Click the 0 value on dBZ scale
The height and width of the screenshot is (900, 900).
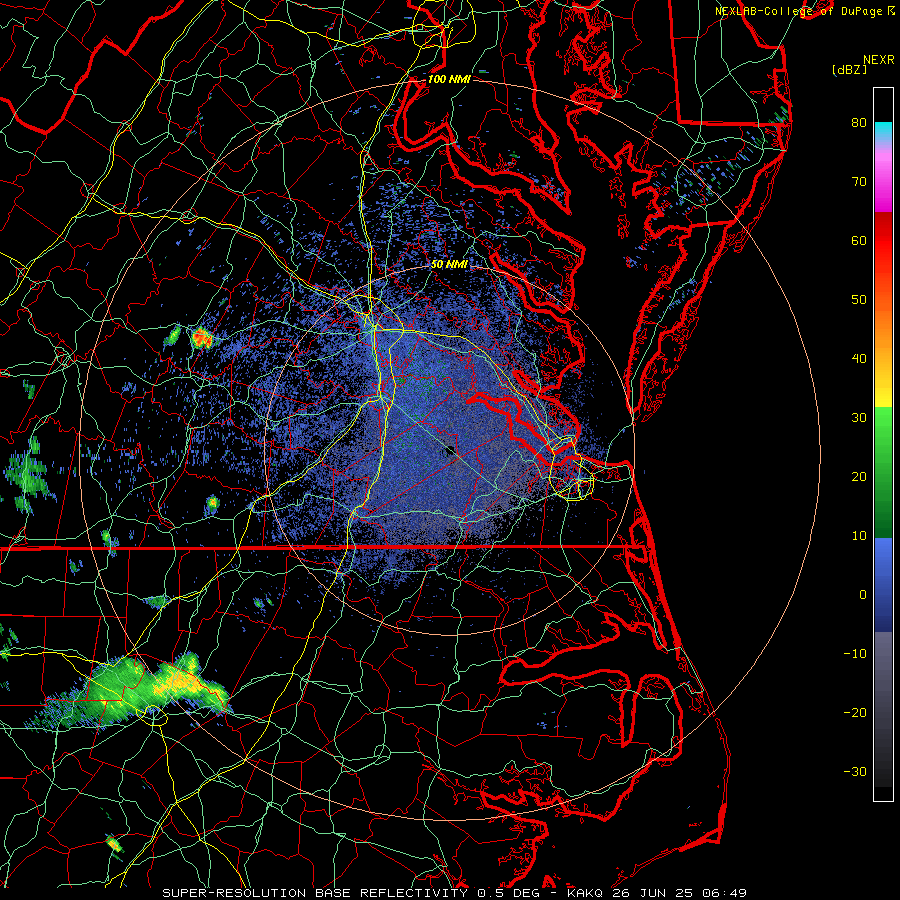pyautogui.click(x=863, y=595)
